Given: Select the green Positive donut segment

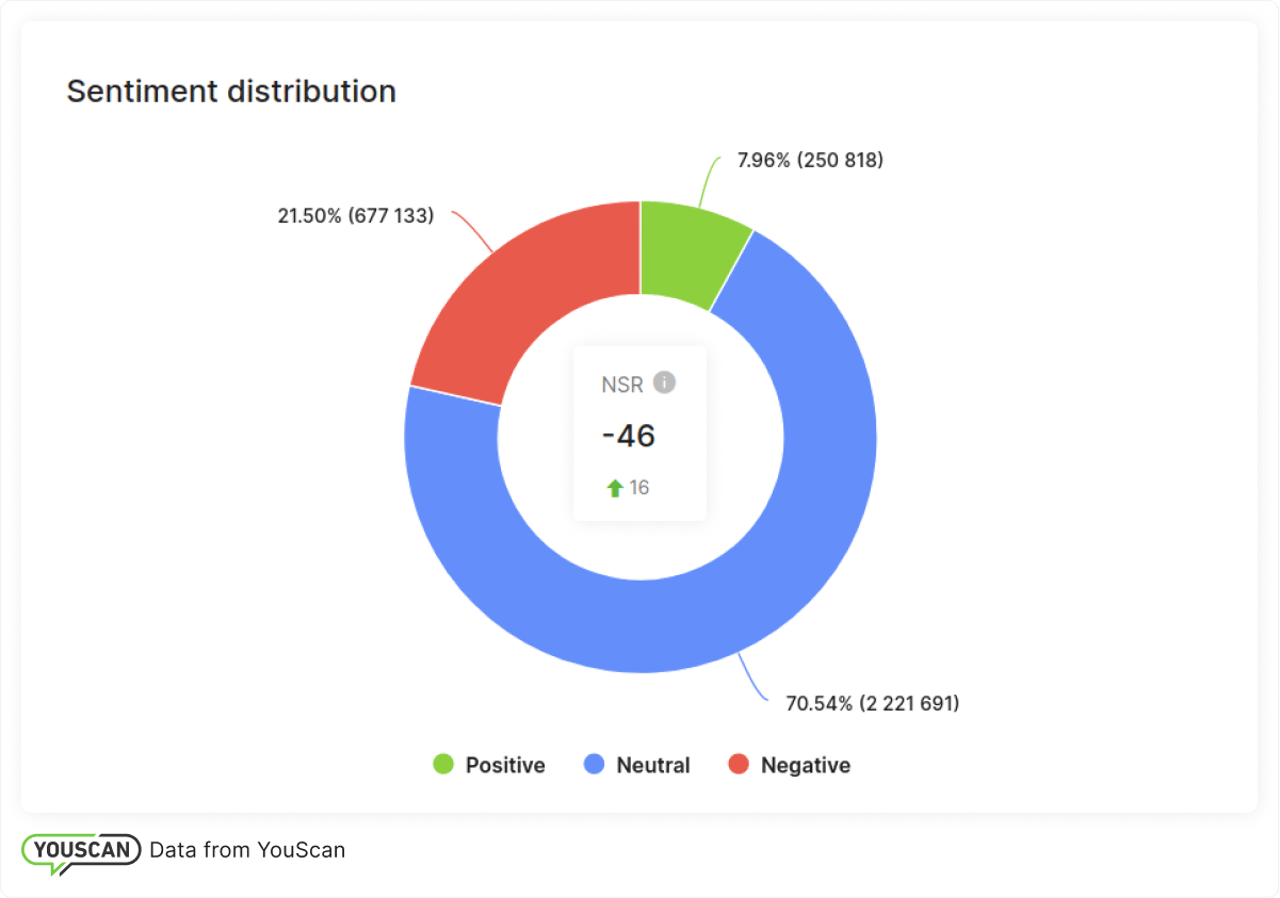Looking at the screenshot, I should (x=690, y=250).
